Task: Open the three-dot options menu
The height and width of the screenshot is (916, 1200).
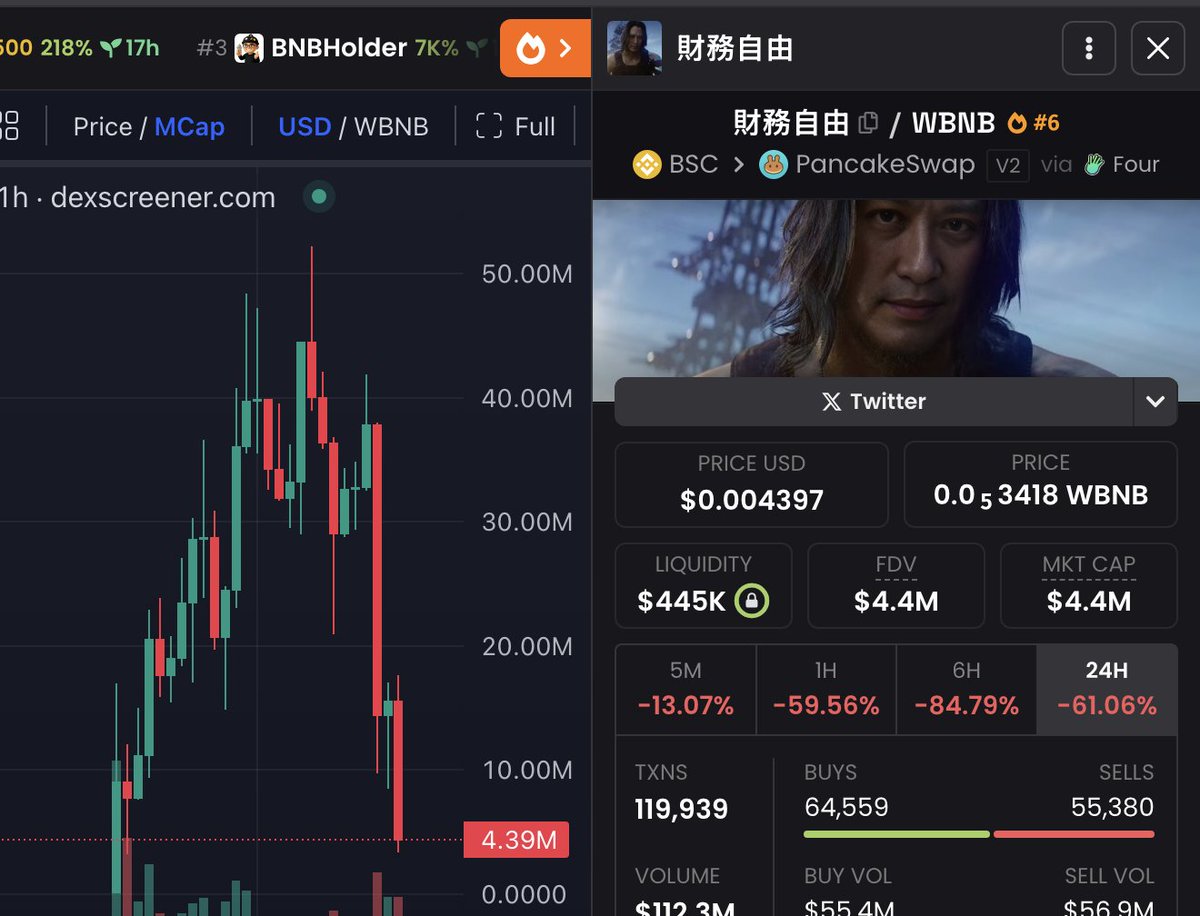Action: click(x=1089, y=48)
